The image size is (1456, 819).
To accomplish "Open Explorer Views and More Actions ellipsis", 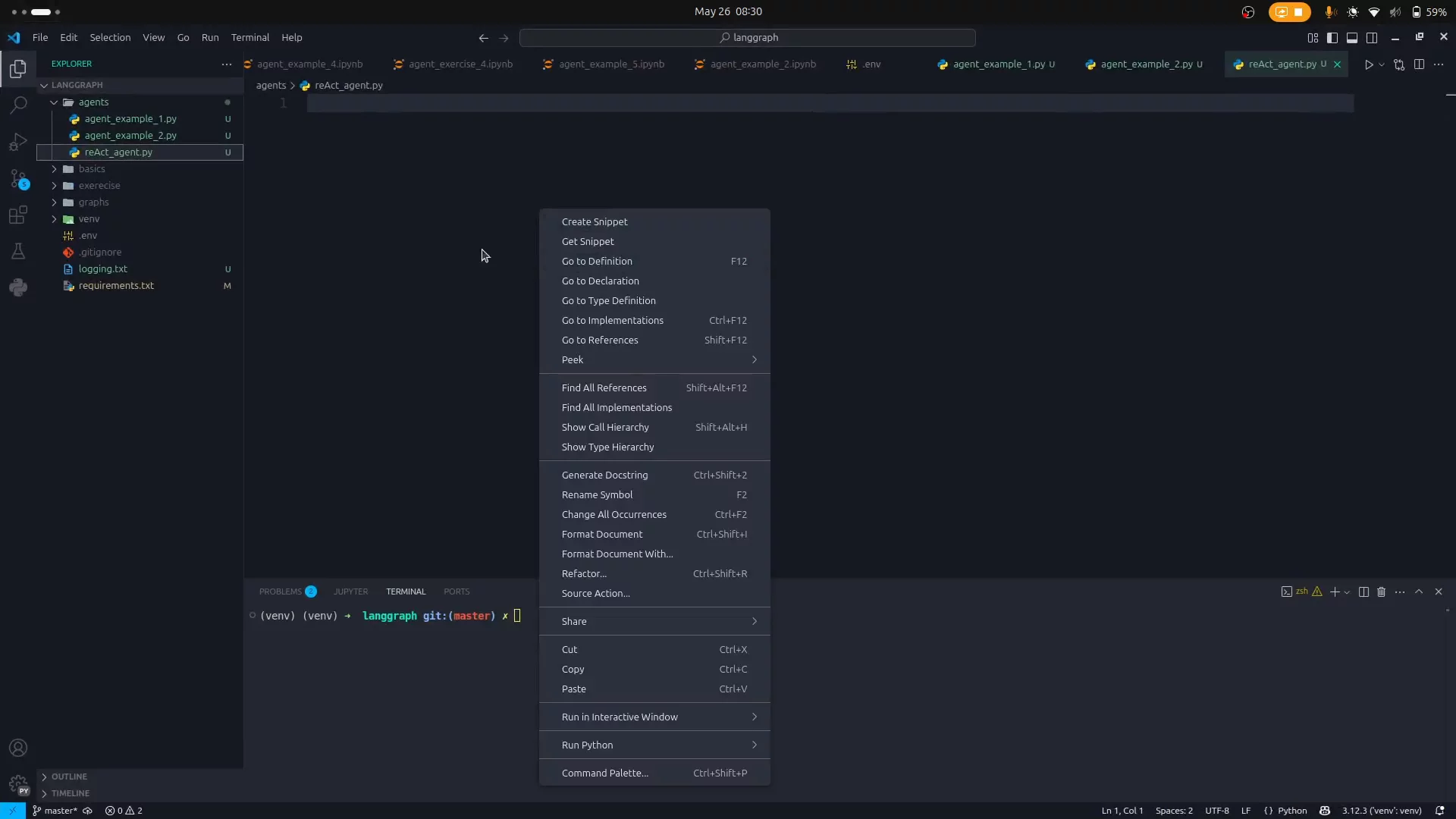I will [x=226, y=64].
